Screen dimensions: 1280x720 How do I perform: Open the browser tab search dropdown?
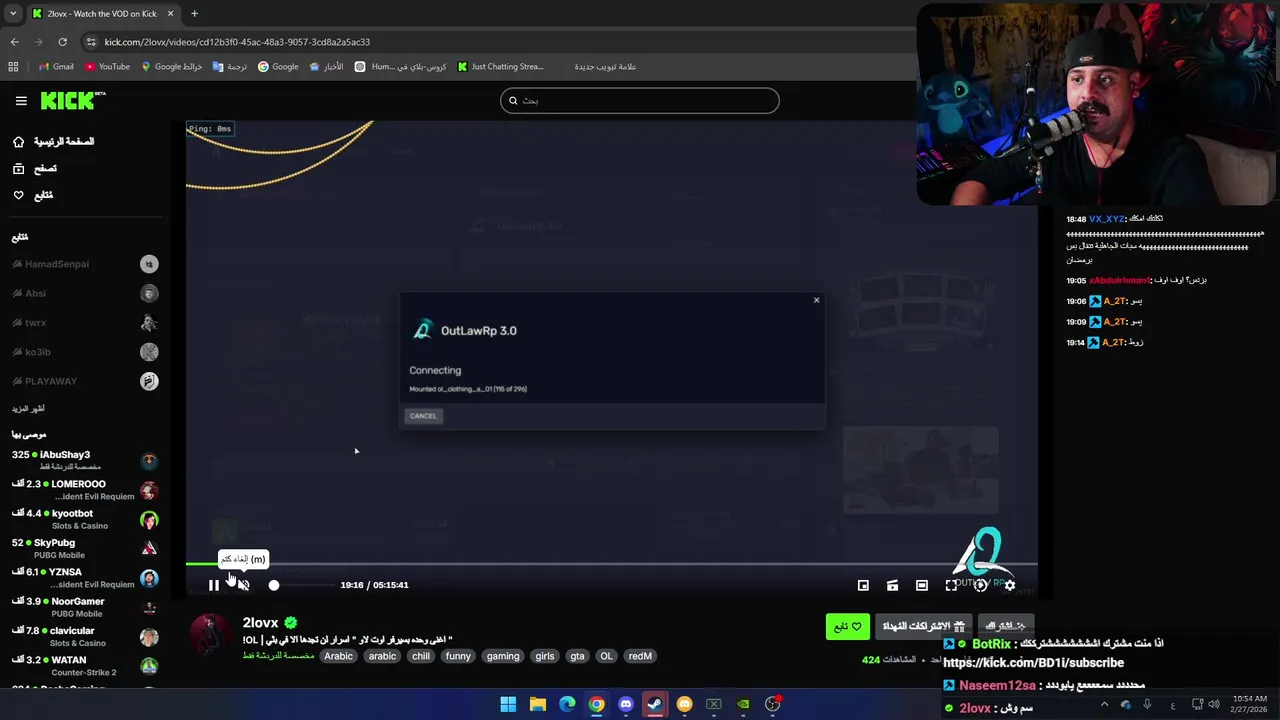12,14
